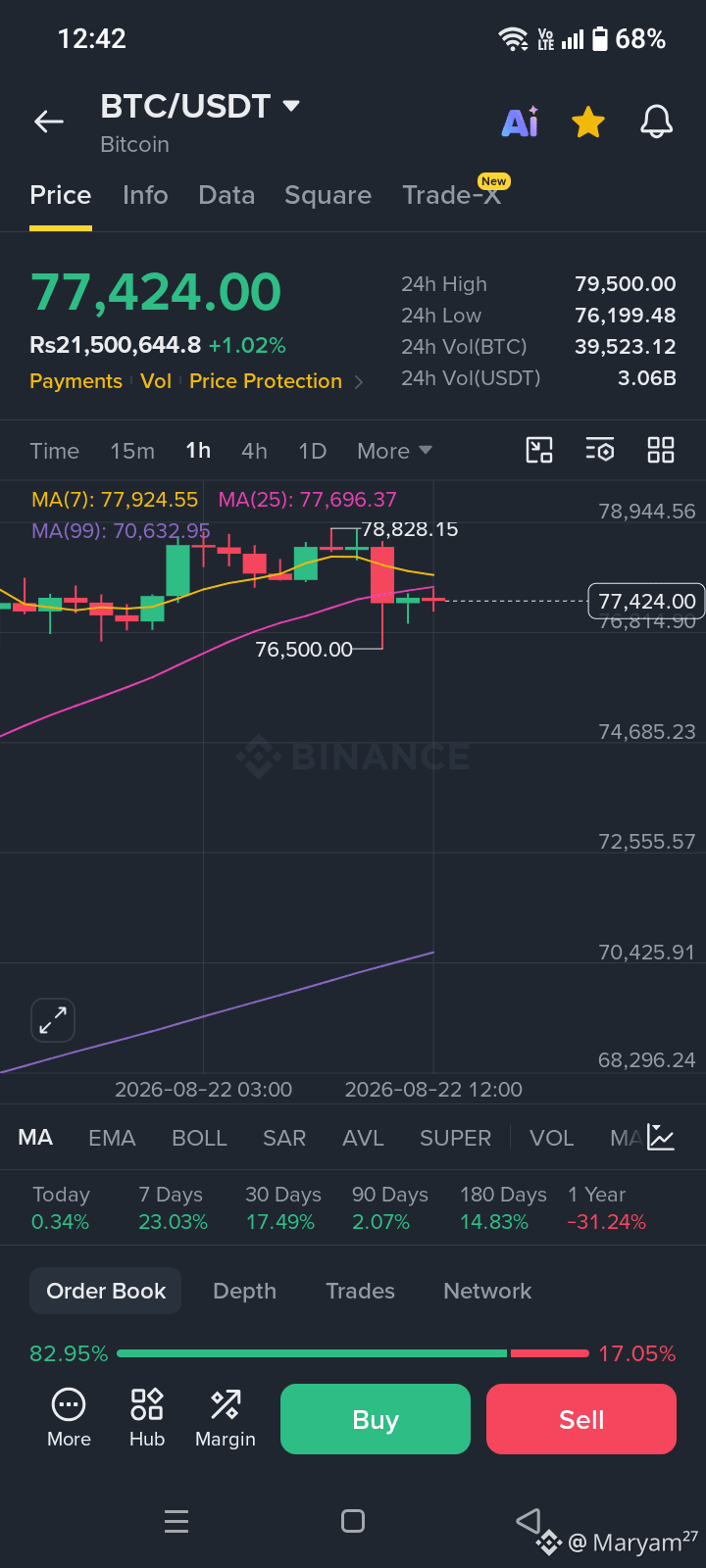Open Android recent apps menu button
Screen dimensions: 706x1568
coord(176,1521)
